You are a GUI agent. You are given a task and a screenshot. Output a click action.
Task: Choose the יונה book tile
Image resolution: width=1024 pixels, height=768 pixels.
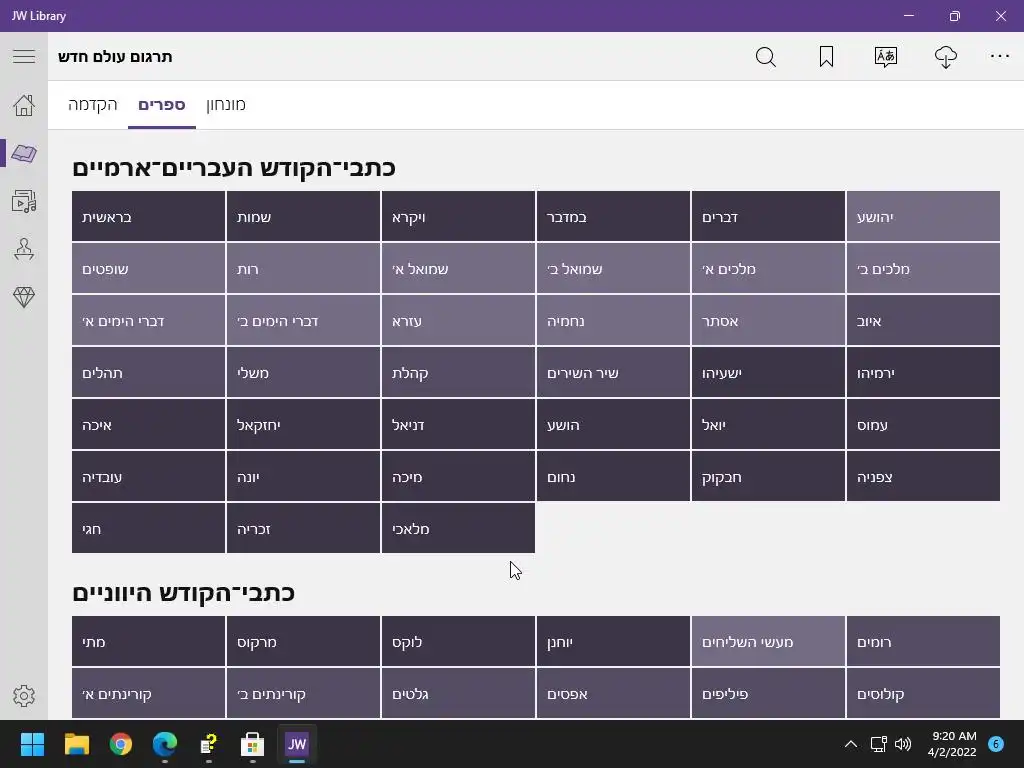[x=303, y=476]
